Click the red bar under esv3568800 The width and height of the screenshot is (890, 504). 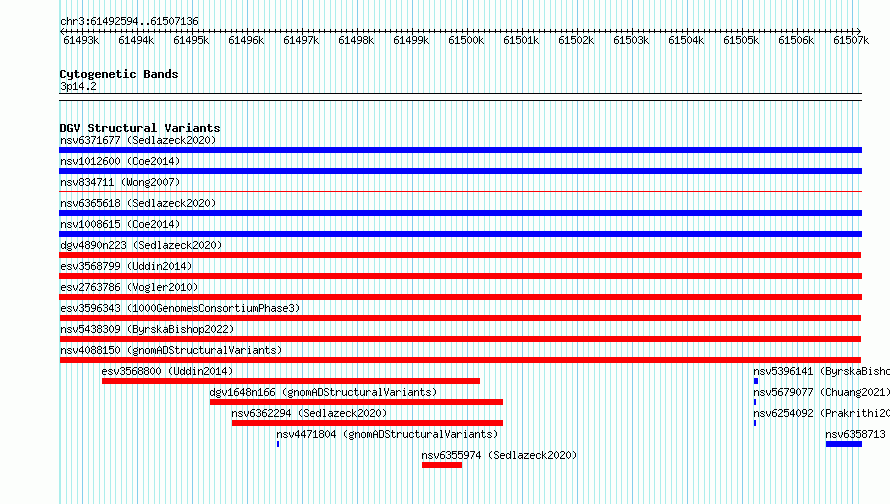(x=291, y=381)
